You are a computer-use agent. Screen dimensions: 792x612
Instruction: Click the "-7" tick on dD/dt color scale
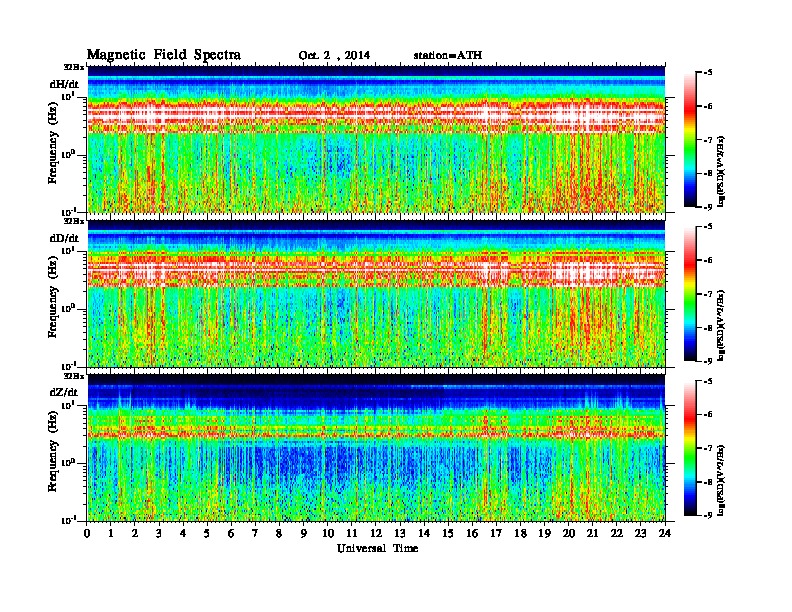(x=708, y=294)
